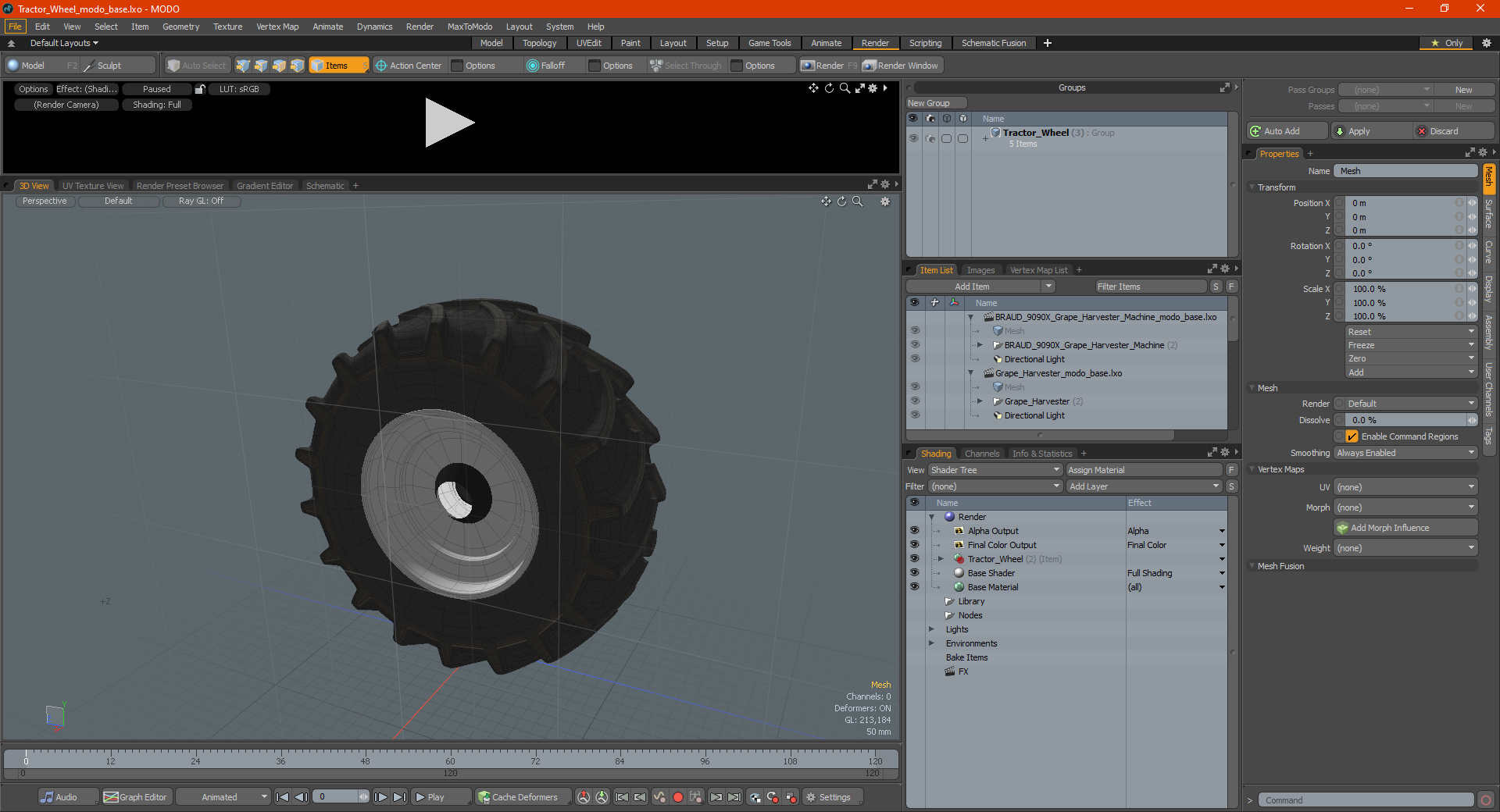
Task: Toggle visibility of Grape_Harvester item
Action: pos(914,401)
